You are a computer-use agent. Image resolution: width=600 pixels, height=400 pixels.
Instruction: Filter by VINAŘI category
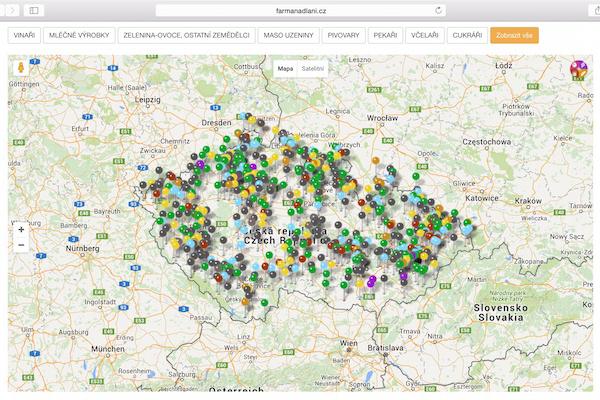24,35
